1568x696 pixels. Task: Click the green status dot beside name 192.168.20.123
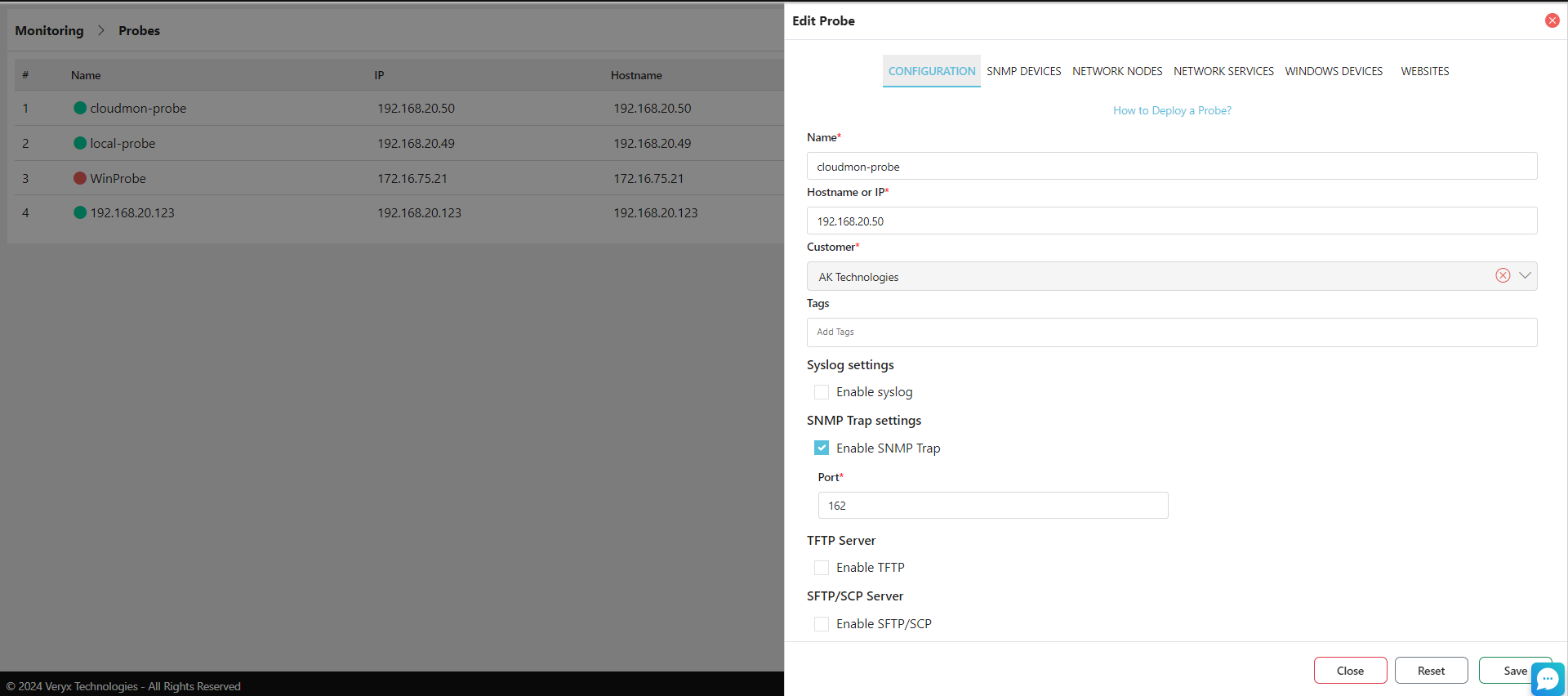coord(80,212)
